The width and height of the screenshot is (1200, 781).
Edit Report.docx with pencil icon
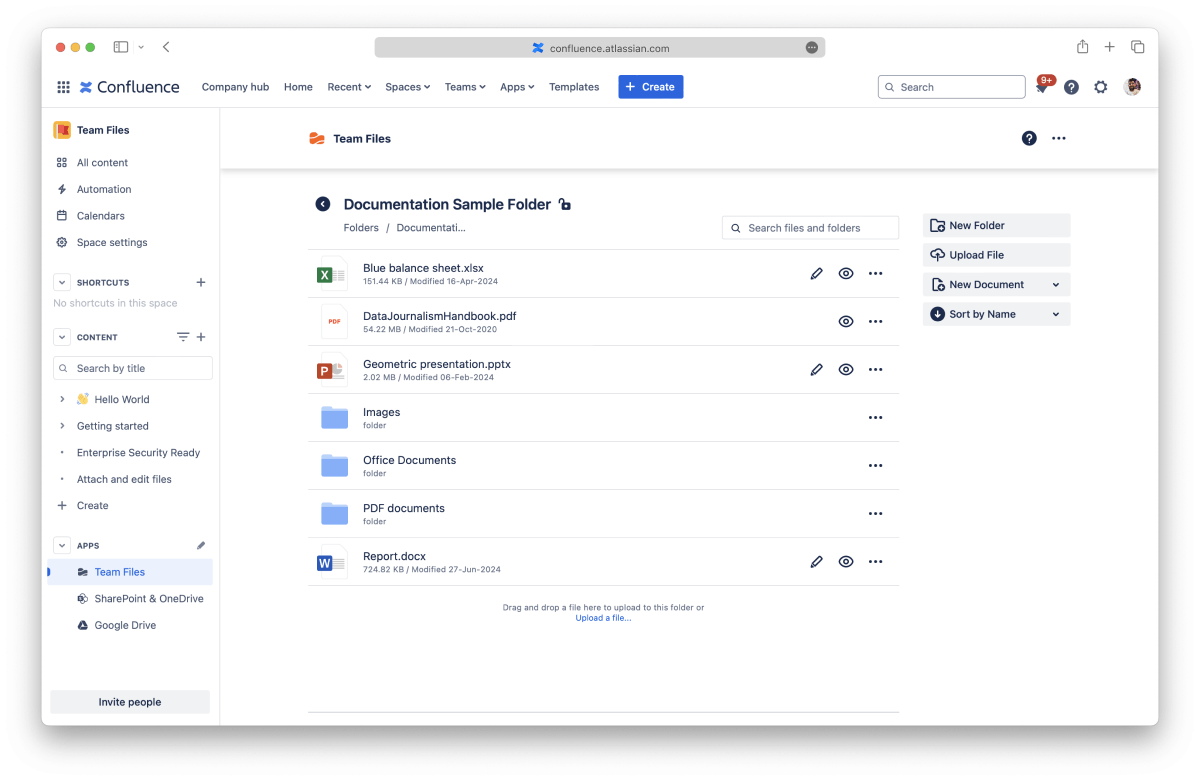817,561
